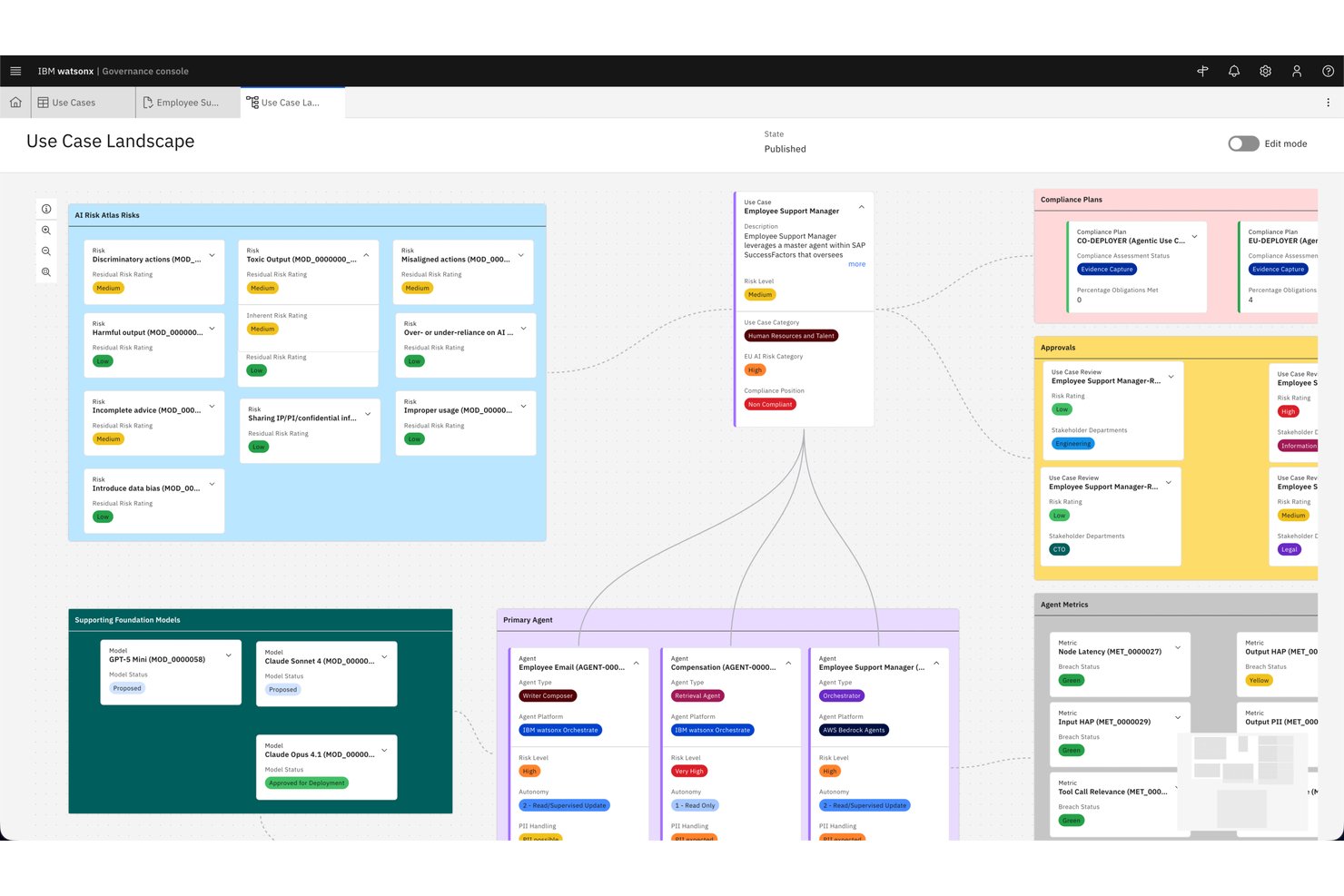Open the help question mark icon
Image resolution: width=1344 pixels, height=896 pixels.
click(1328, 71)
